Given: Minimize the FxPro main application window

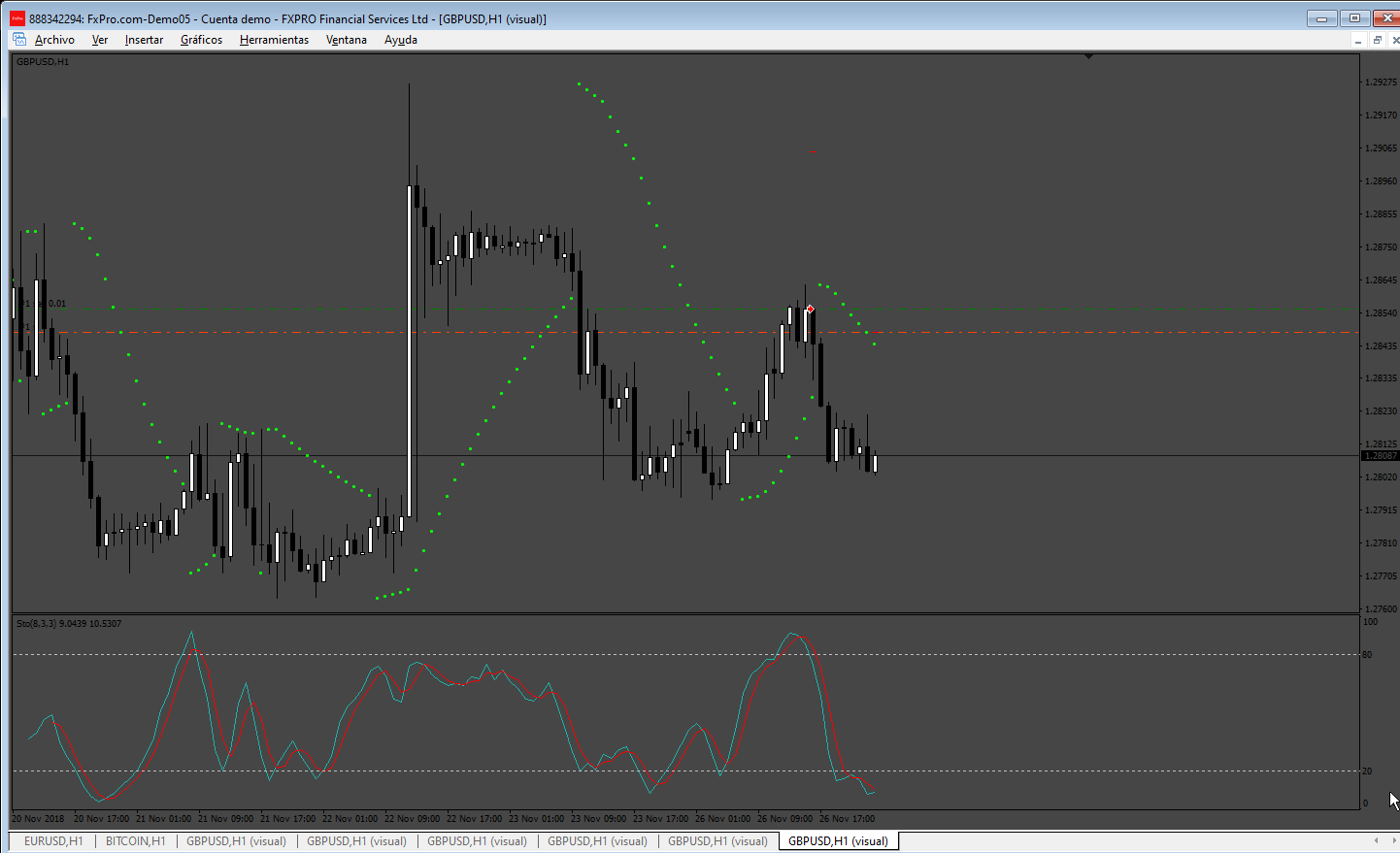Looking at the screenshot, I should (1321, 18).
